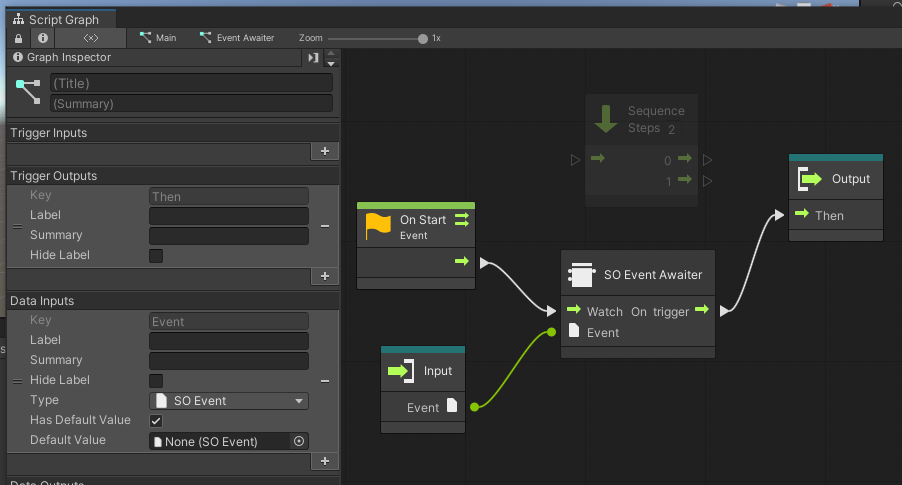This screenshot has height=485, width=902.
Task: Toggle Hide Label under Data Inputs
Action: [156, 381]
